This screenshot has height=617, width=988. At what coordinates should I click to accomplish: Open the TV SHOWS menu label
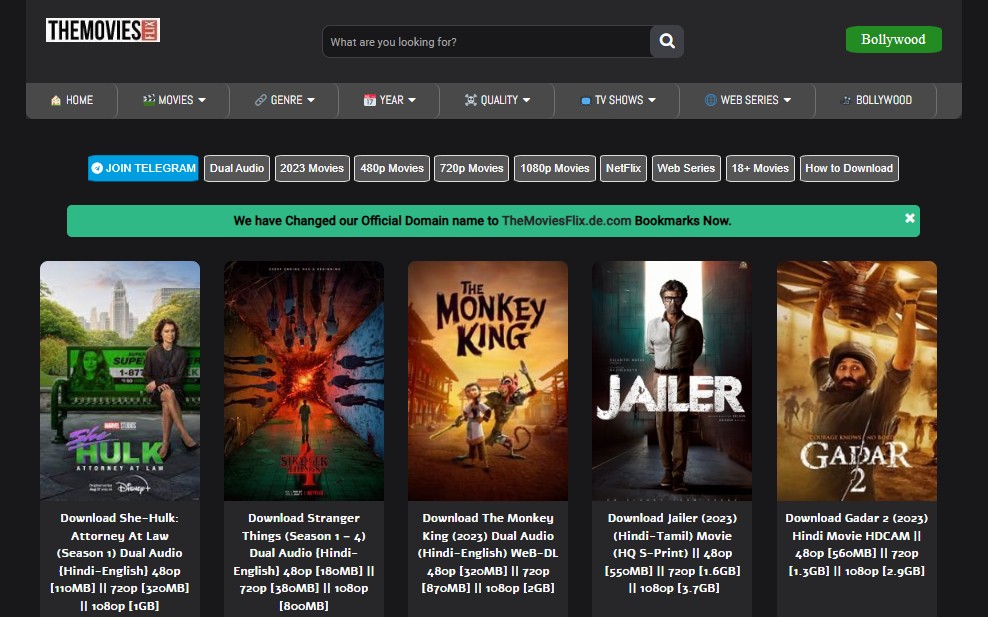[619, 100]
